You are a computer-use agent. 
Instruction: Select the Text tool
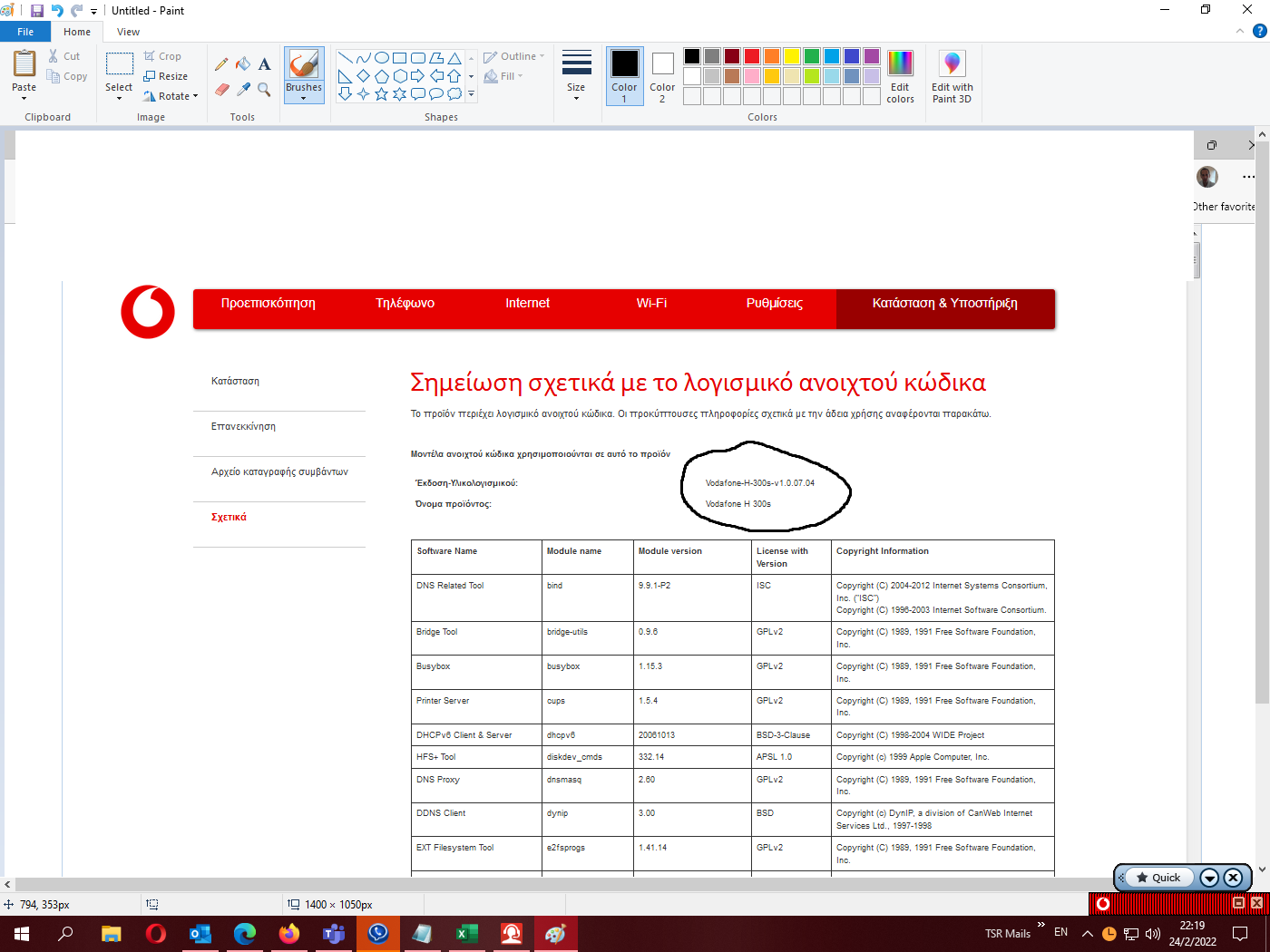pos(264,64)
